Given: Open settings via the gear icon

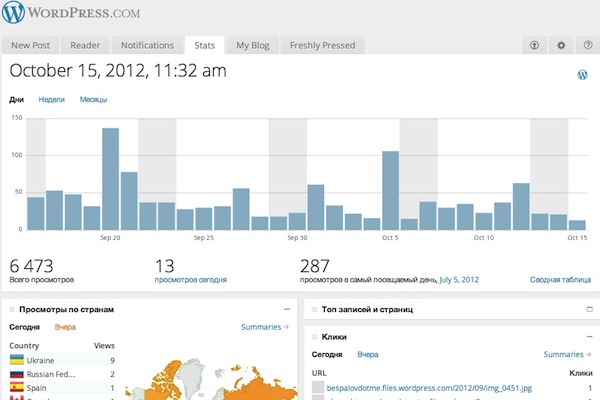Looking at the screenshot, I should pyautogui.click(x=560, y=46).
